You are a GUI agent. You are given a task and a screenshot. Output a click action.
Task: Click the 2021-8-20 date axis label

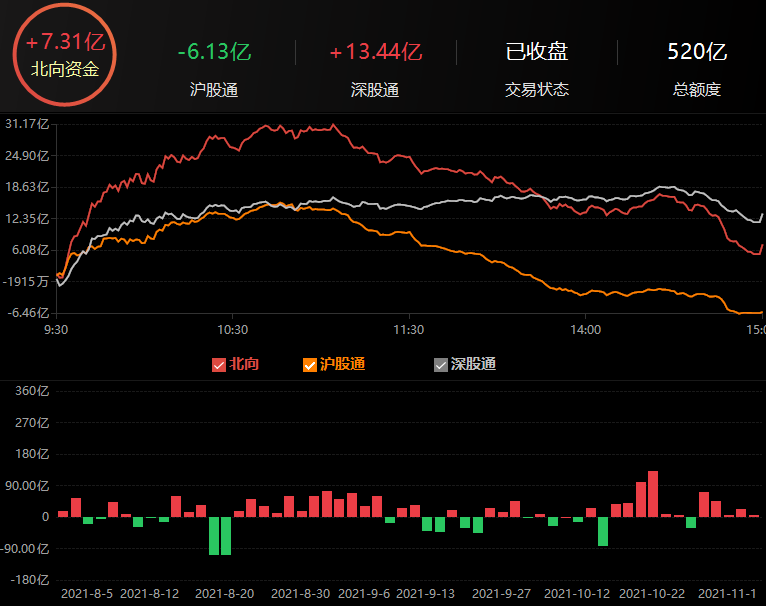[x=225, y=593]
